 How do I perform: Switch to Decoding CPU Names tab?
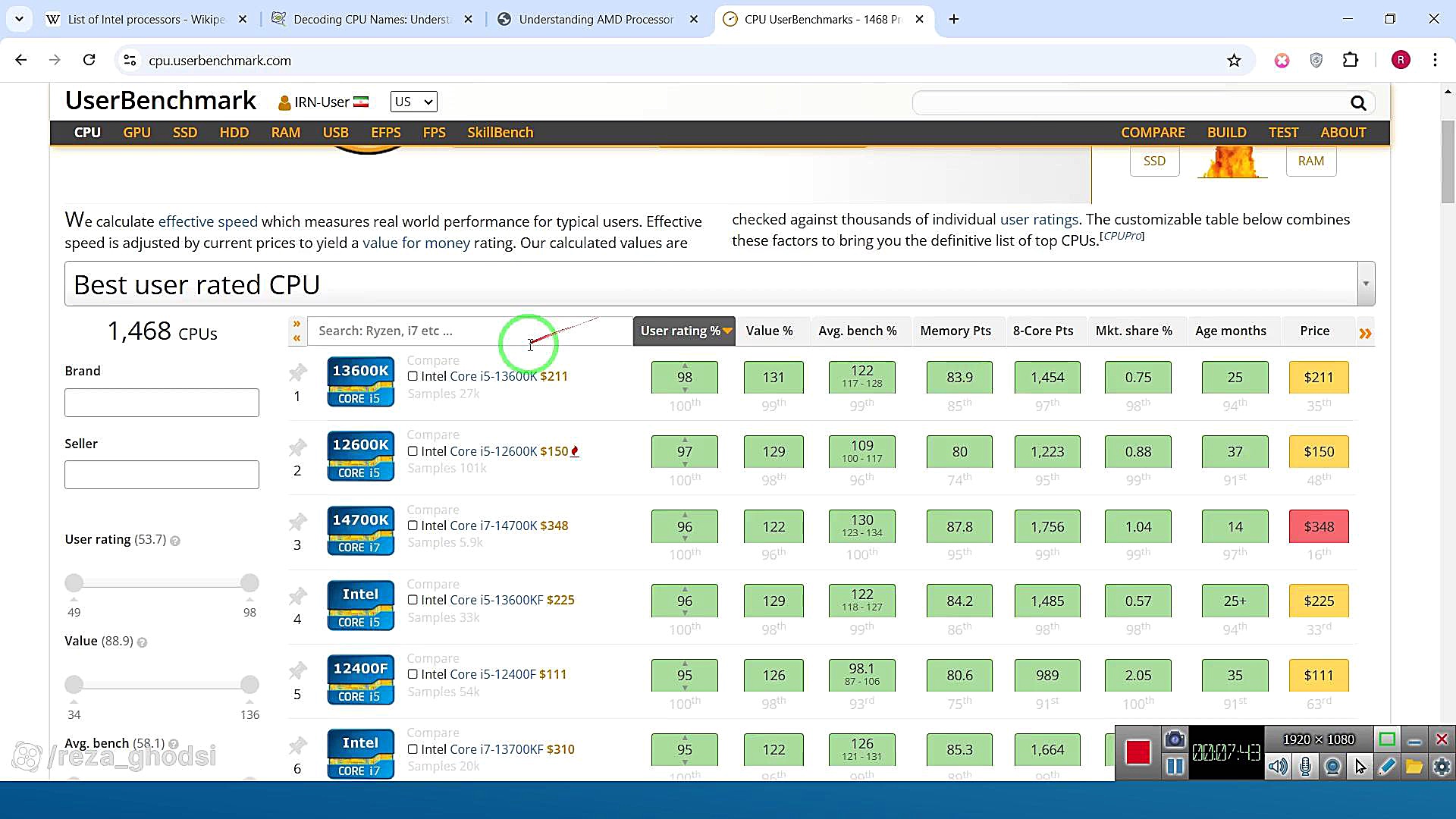[x=372, y=19]
